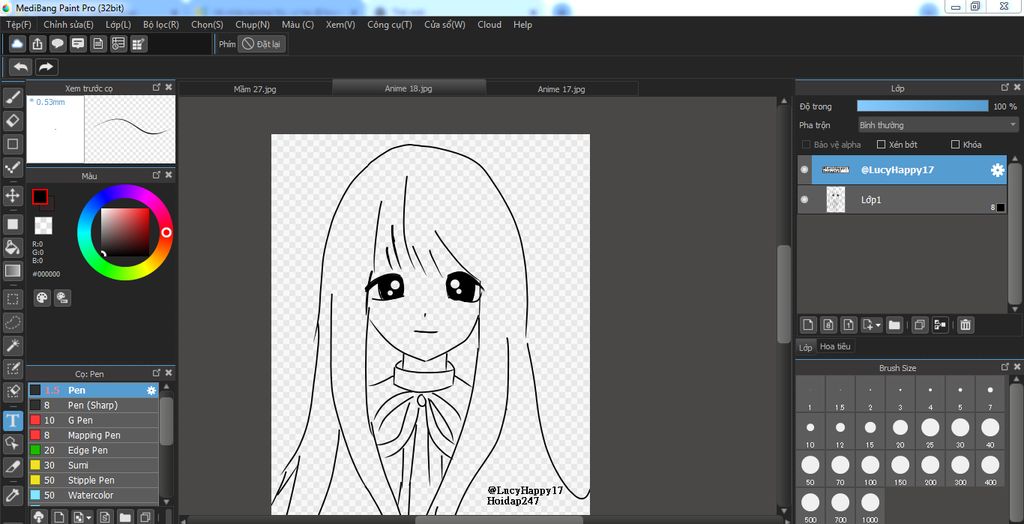Select the Dot/line drawing tool below the shape tool
The height and width of the screenshot is (524, 1024).
(x=12, y=168)
